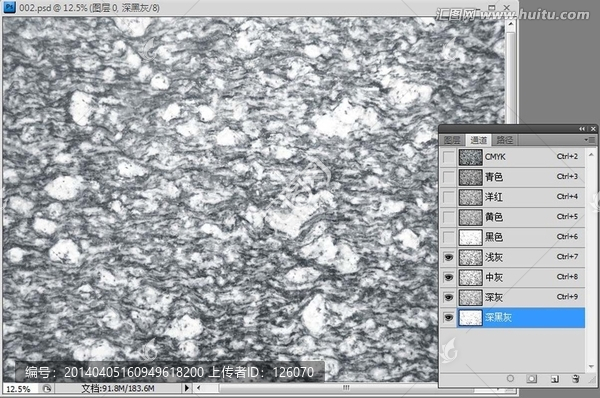Click status bar preview icon beside 12.5%

47,388
